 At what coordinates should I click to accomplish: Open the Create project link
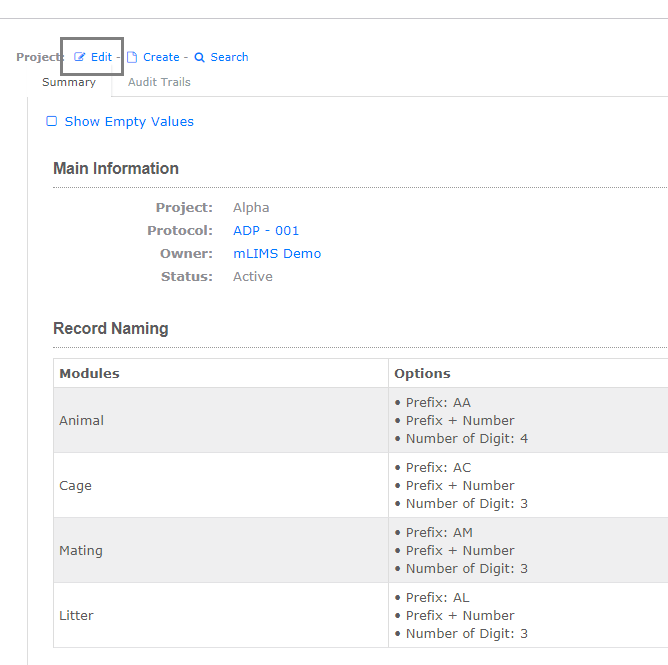[161, 57]
